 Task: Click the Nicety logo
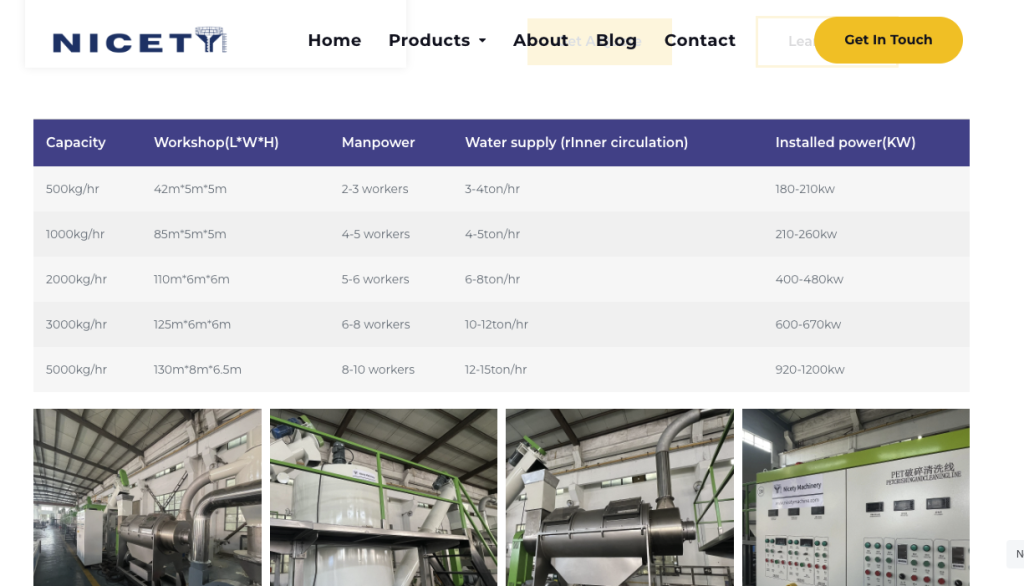tap(139, 41)
